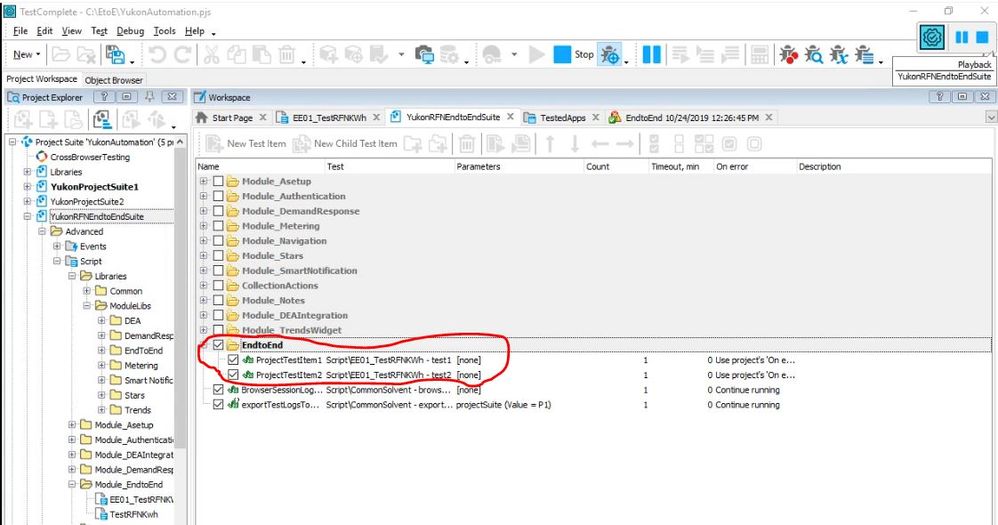
Task: Click the New Child Test Item button
Action: (346, 144)
